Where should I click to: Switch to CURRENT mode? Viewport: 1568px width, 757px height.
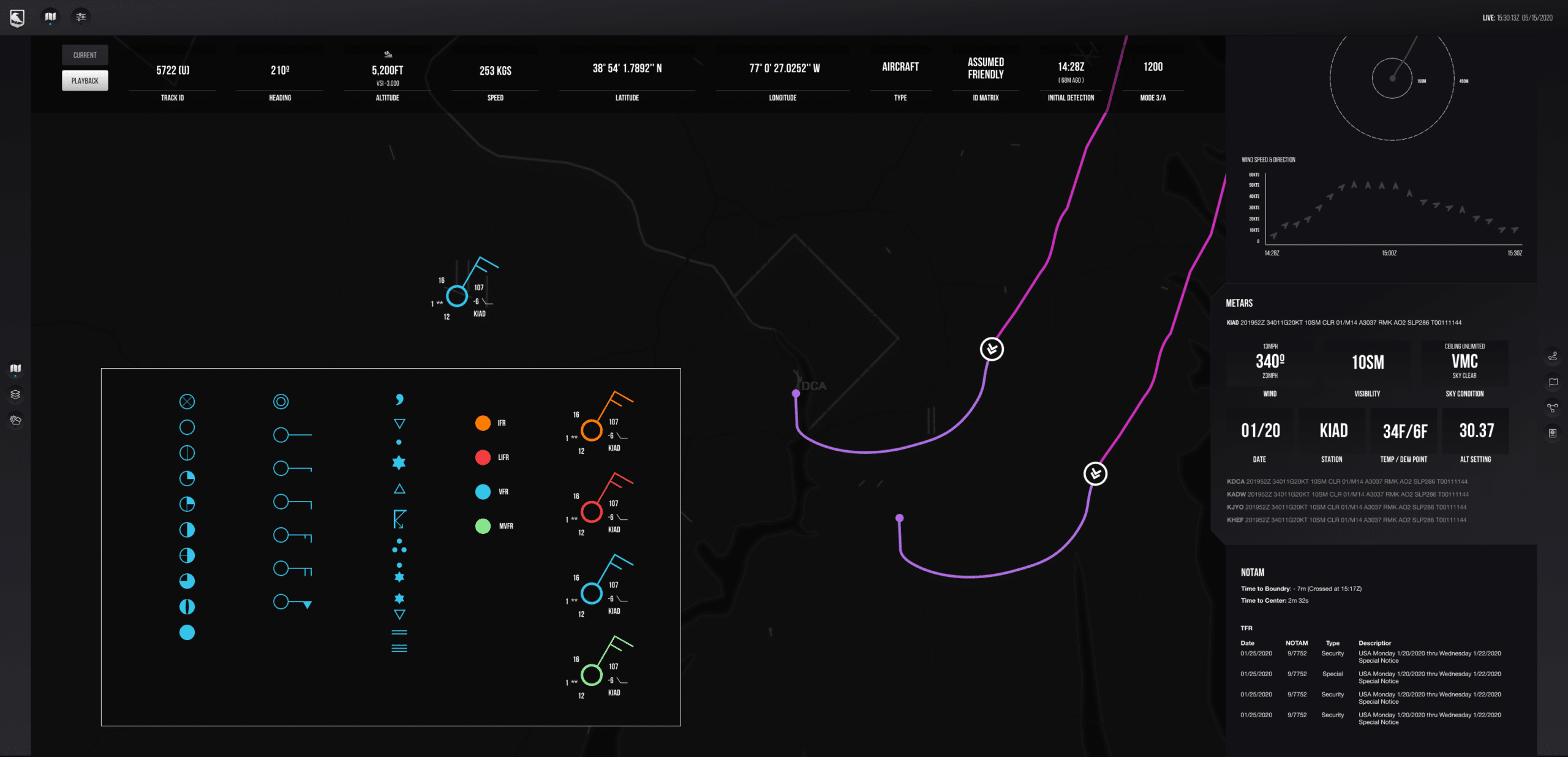pos(85,55)
